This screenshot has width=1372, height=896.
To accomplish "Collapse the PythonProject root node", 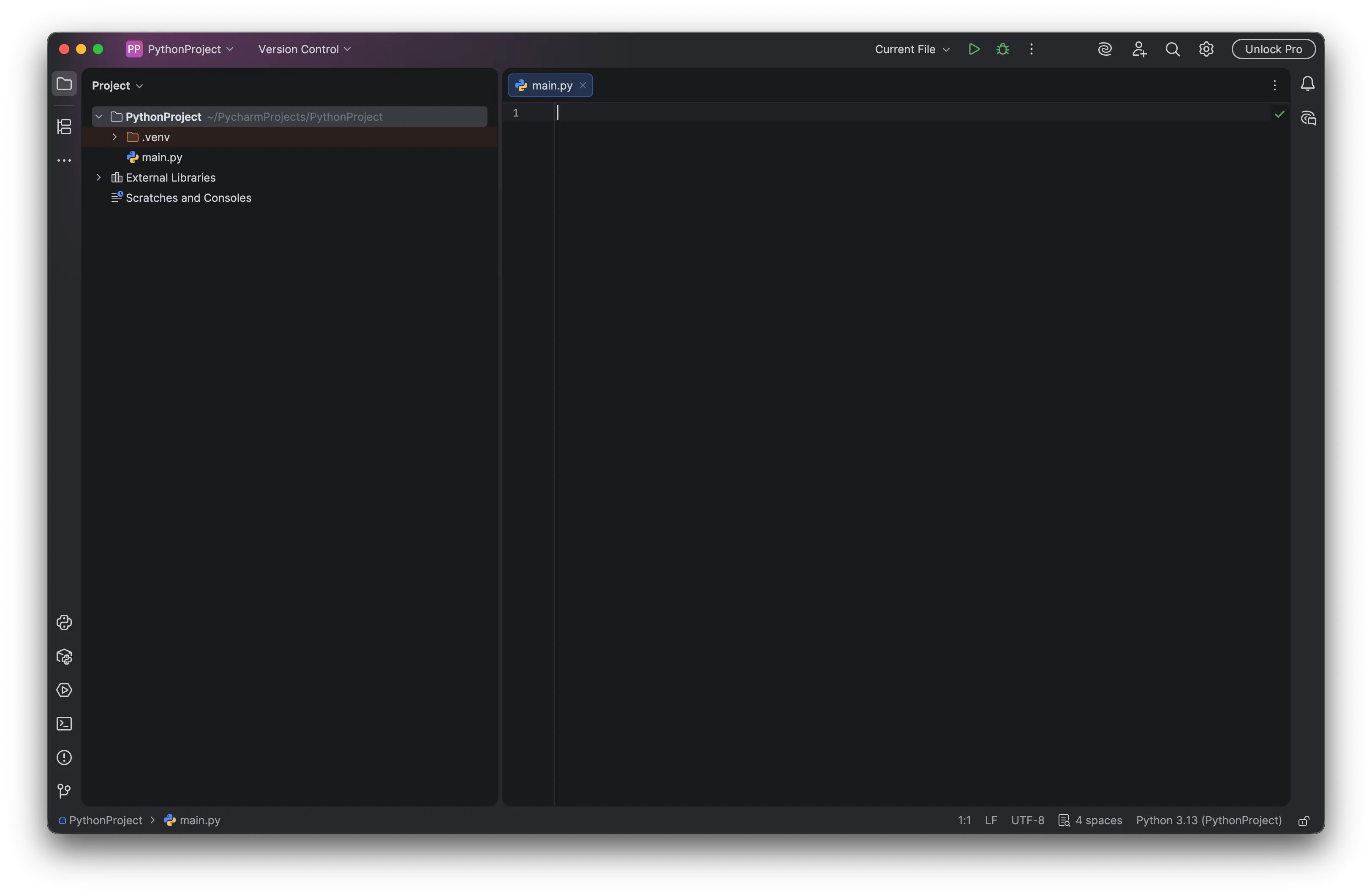I will pos(98,117).
